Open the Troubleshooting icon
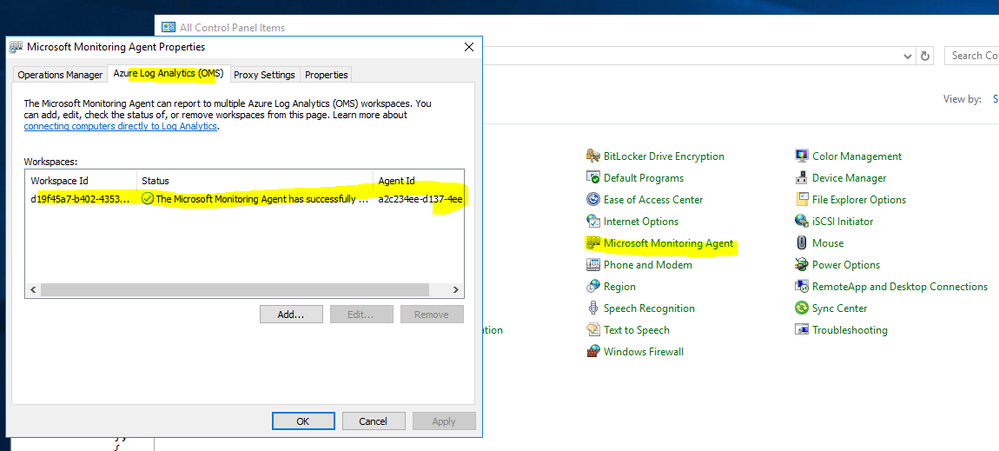Screen dimensions: 999x451 [801, 329]
